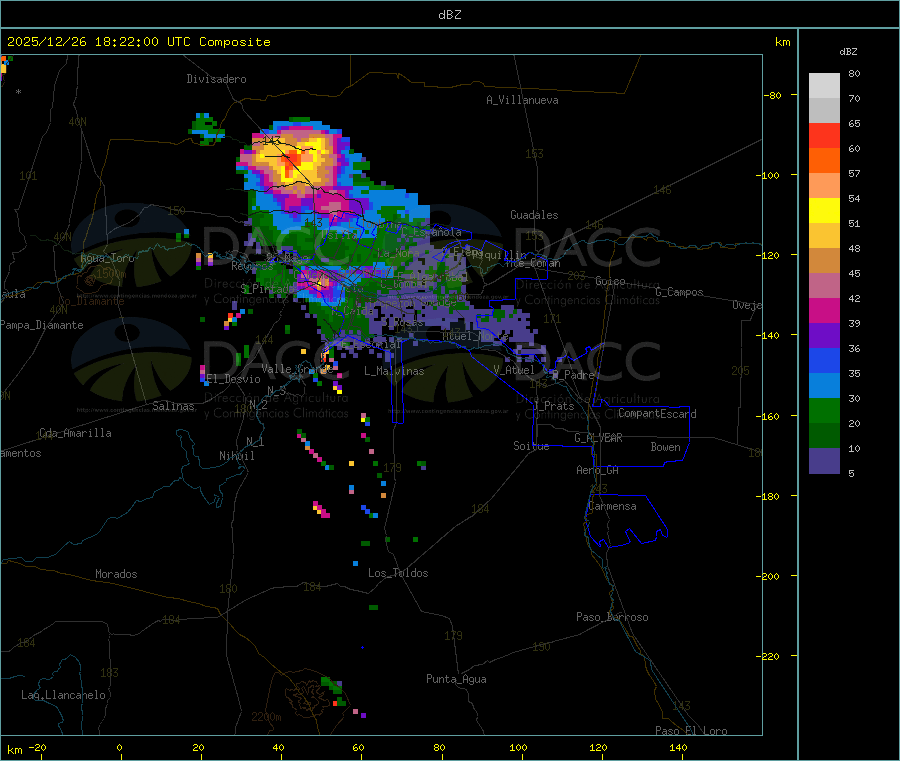This screenshot has height=761, width=900.
Task: Click the Paso_El_Loro label
Action: [x=692, y=731]
